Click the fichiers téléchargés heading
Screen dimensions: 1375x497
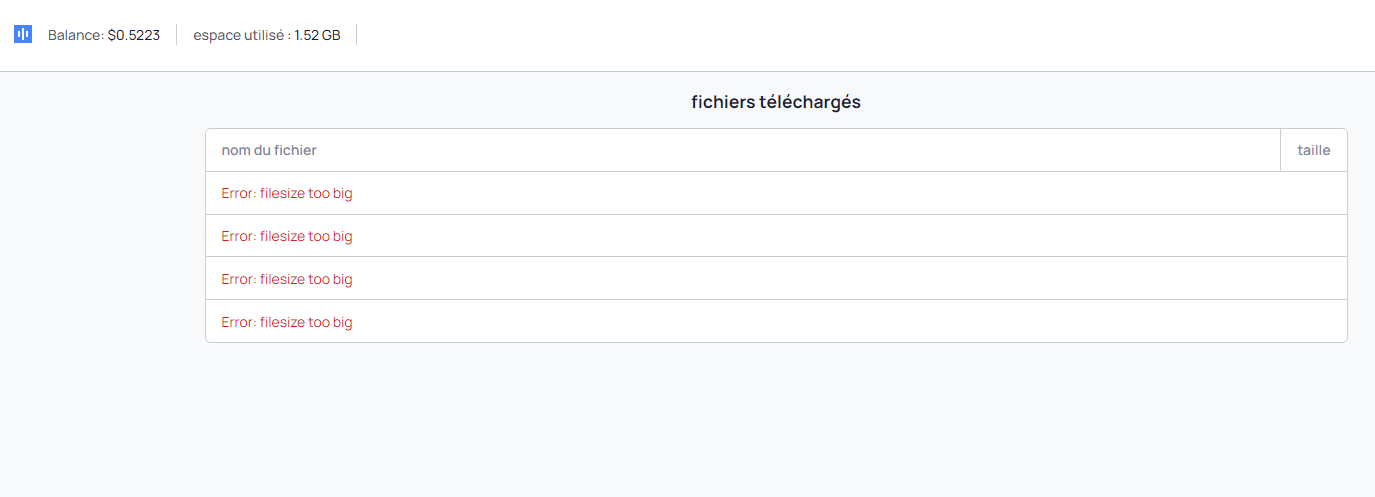point(776,102)
